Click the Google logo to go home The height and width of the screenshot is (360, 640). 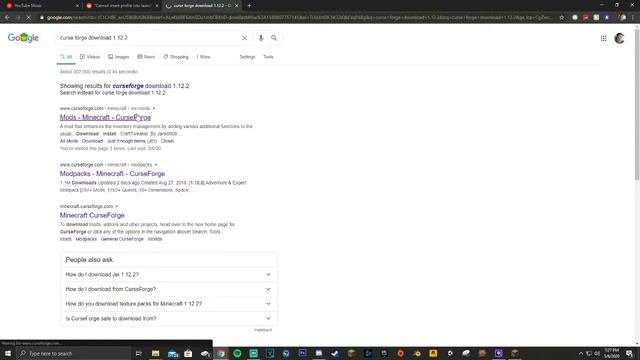[23, 38]
